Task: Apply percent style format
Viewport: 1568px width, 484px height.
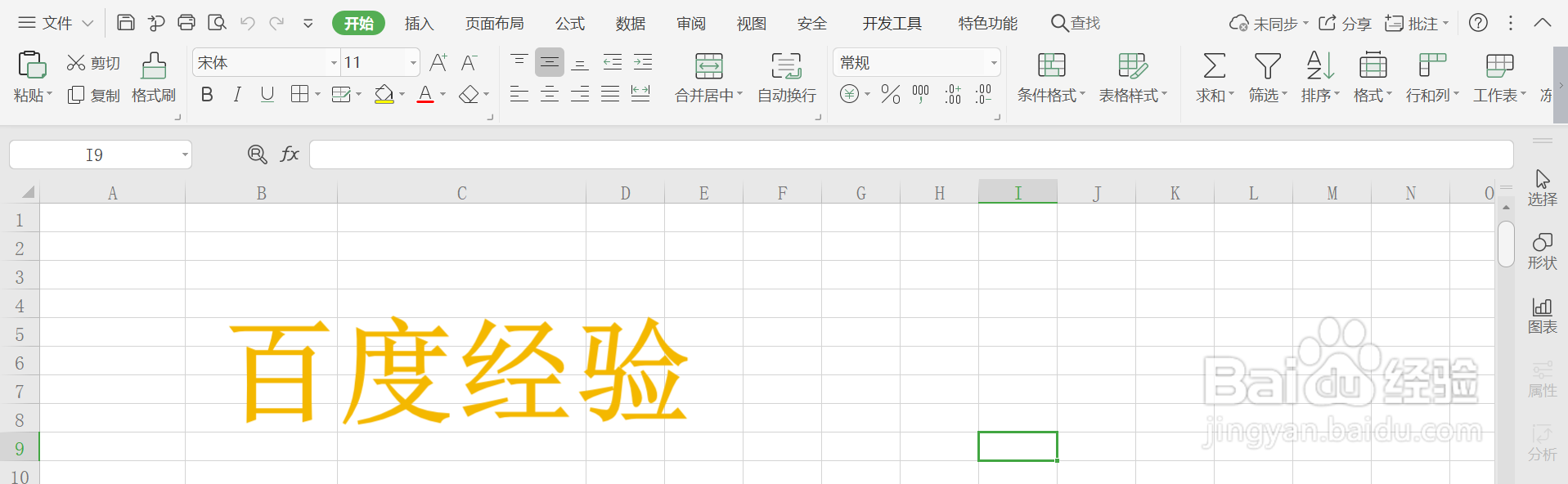Action: pyautogui.click(x=891, y=95)
